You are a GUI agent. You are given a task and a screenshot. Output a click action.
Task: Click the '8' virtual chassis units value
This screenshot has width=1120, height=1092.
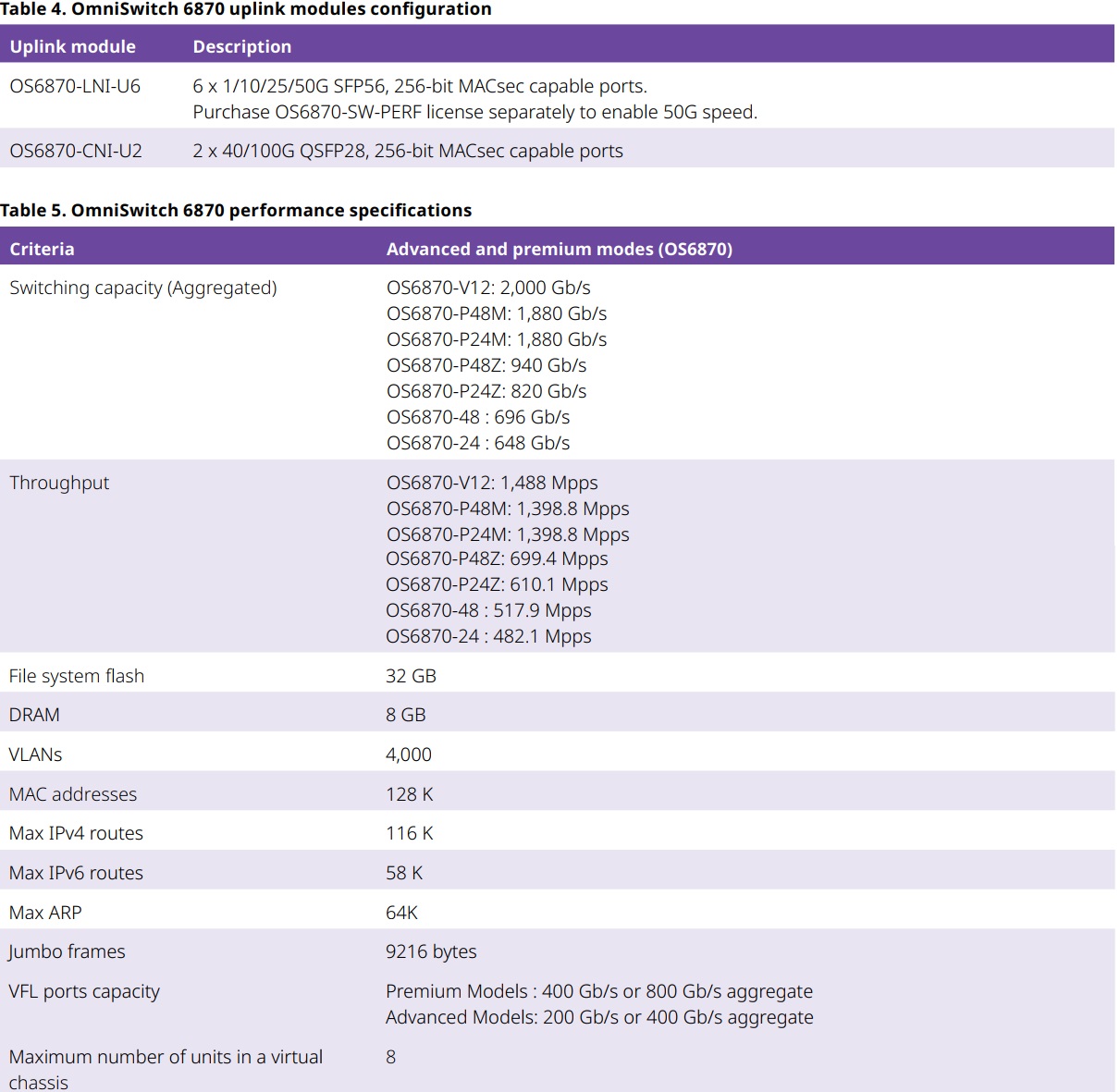[x=390, y=1057]
